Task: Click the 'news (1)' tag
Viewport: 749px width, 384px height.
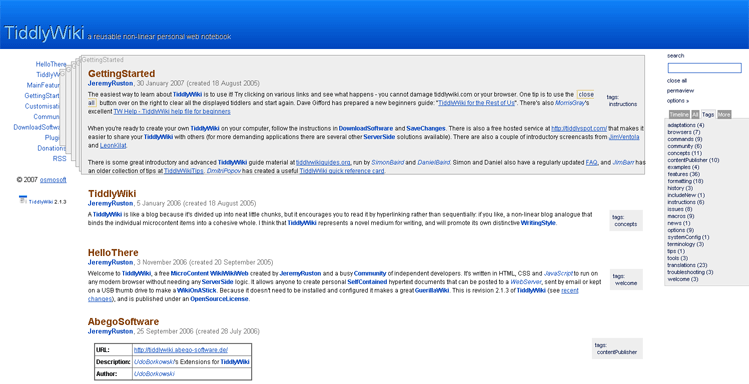Action: point(679,223)
